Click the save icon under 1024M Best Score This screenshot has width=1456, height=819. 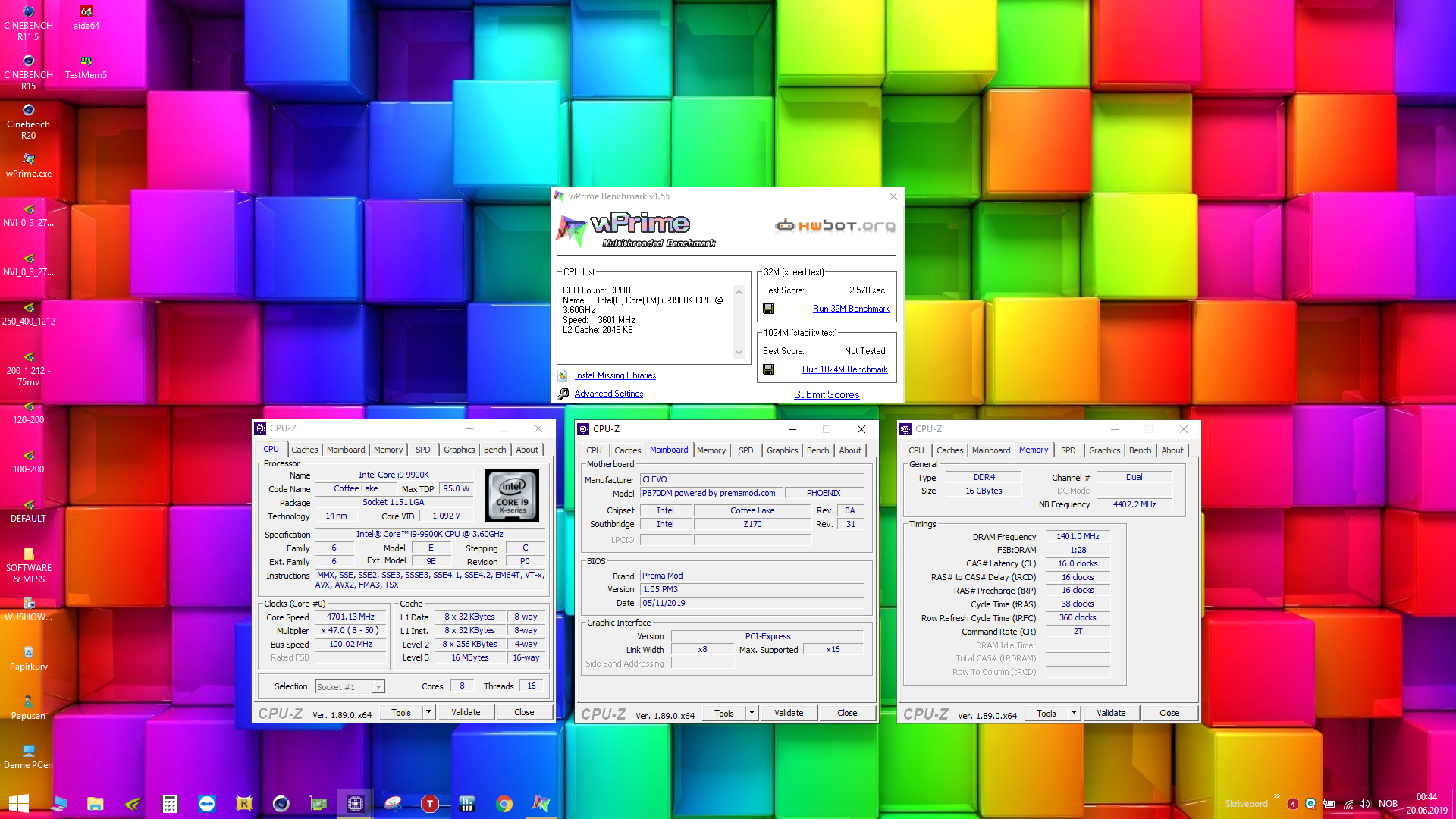point(768,369)
